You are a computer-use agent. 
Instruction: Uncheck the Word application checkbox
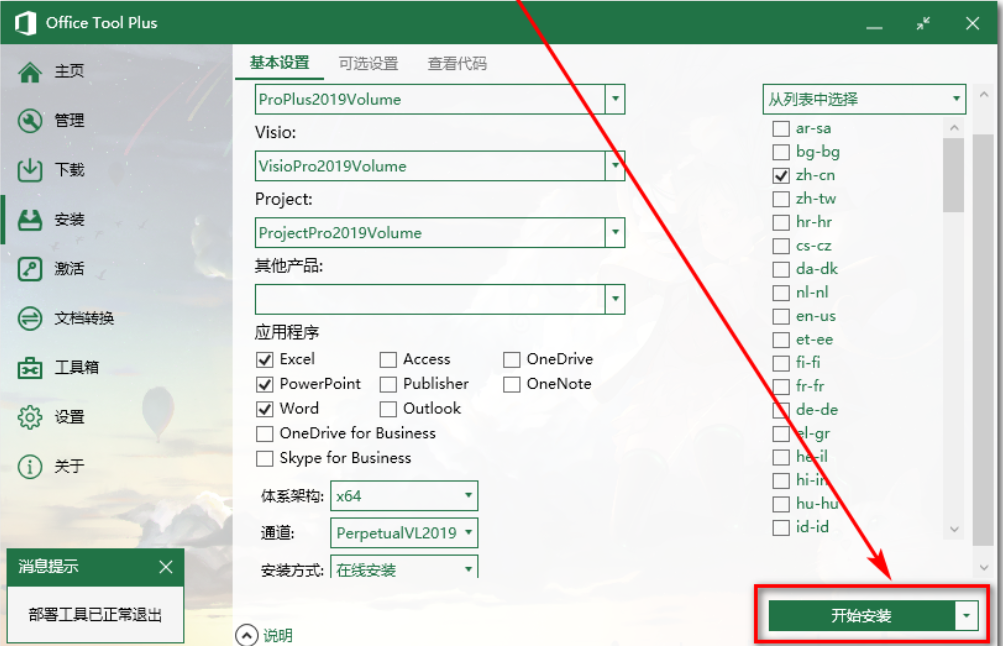pos(264,409)
